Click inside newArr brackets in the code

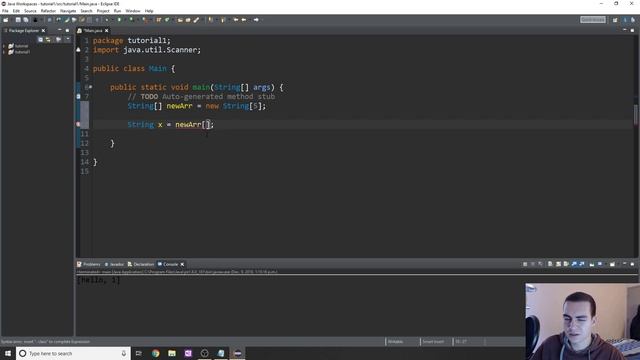[x=207, y=124]
